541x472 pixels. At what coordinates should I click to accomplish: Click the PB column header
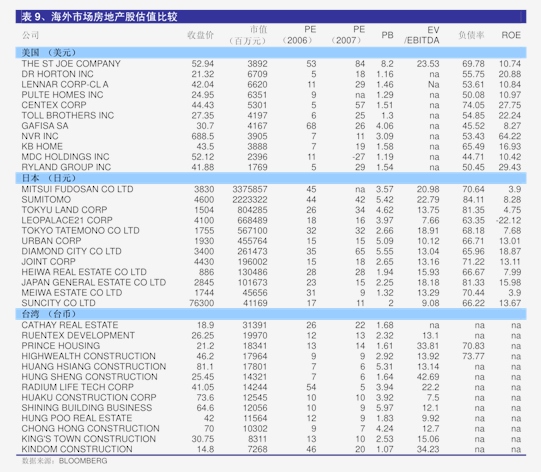tap(387, 35)
